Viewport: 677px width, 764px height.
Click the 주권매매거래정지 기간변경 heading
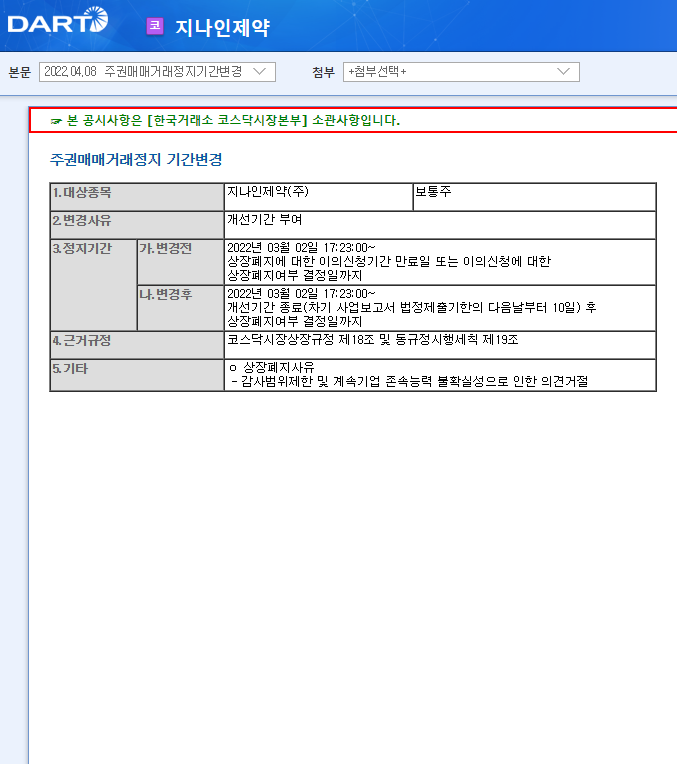coord(136,159)
